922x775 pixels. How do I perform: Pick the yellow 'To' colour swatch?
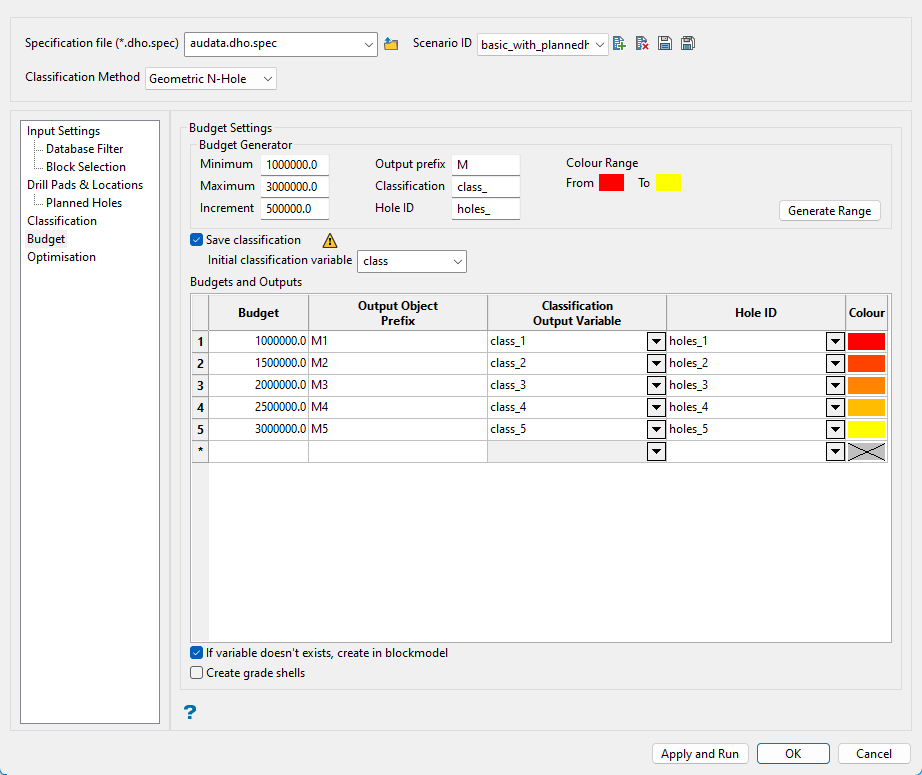[x=668, y=183]
